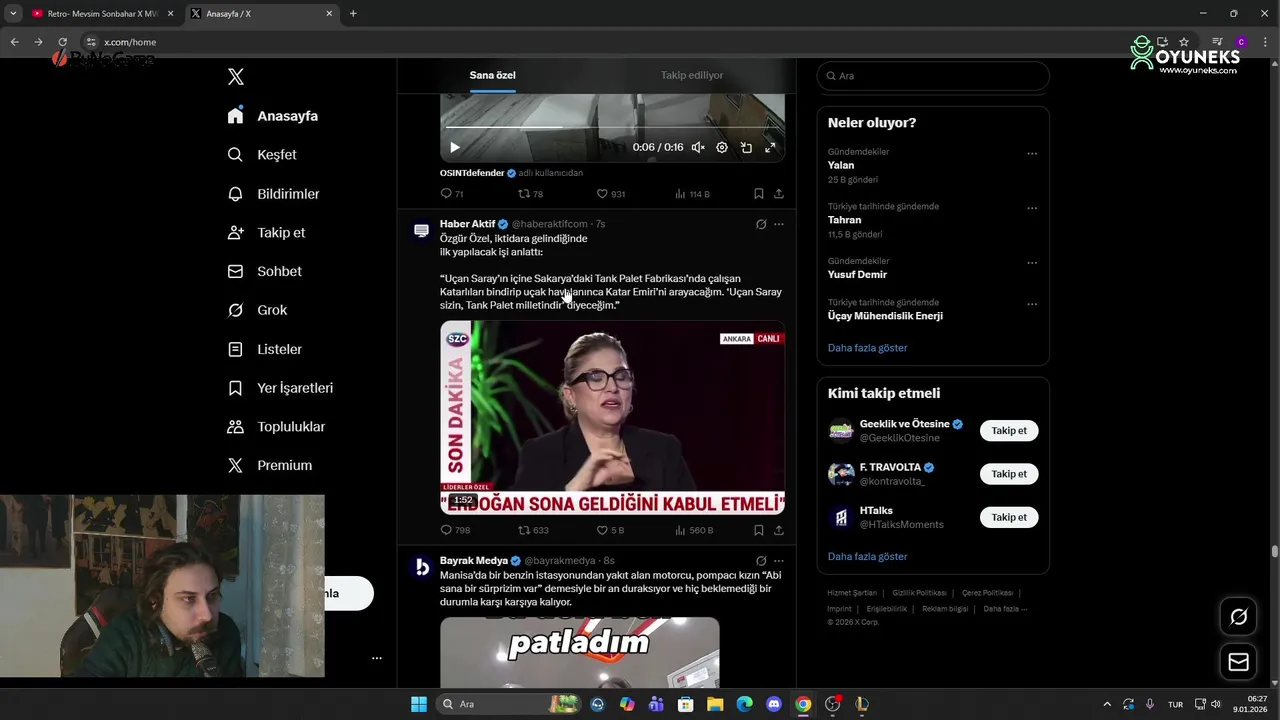
Task: Share the Haber Aktif post
Action: [779, 530]
